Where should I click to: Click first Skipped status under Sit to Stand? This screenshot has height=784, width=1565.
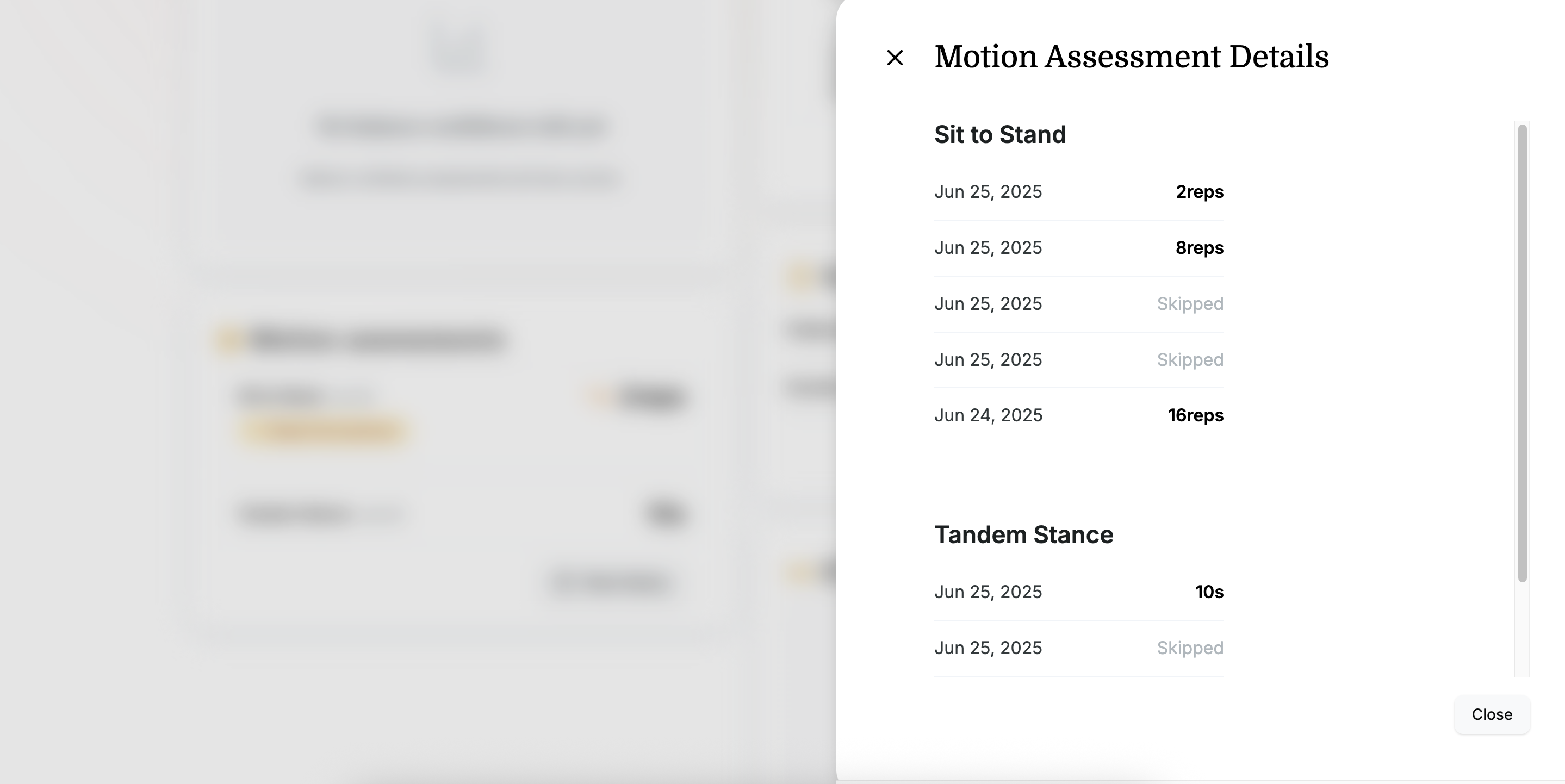(x=1190, y=303)
